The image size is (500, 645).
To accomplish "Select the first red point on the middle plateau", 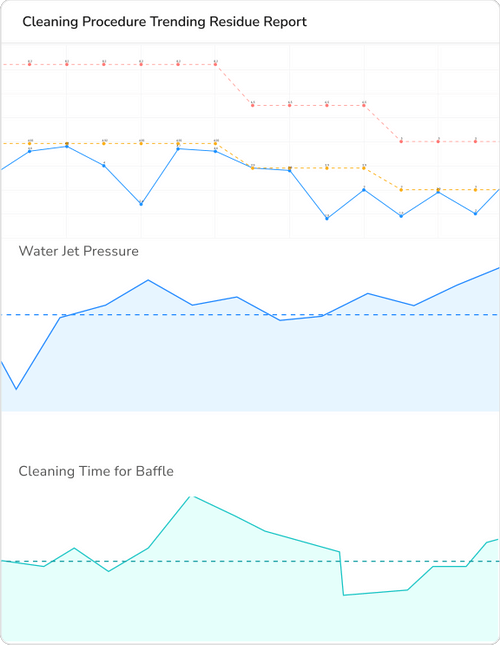I will [x=252, y=106].
